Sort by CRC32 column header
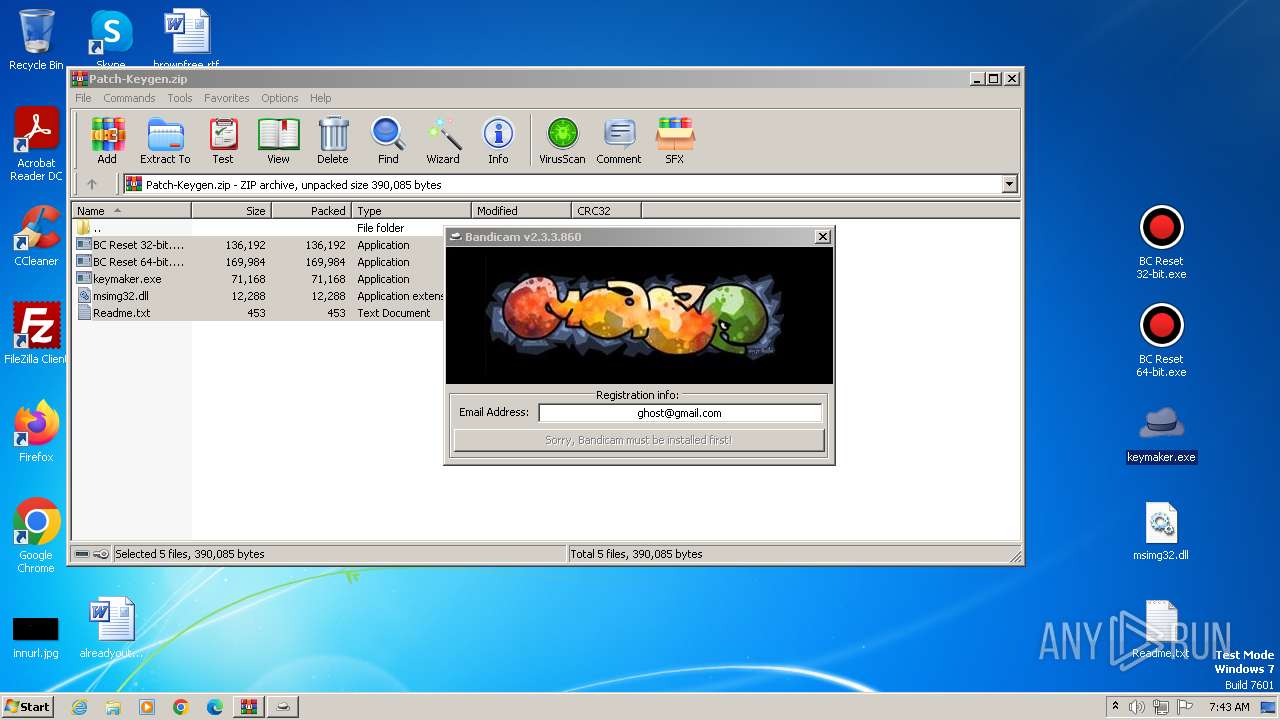 pyautogui.click(x=606, y=211)
